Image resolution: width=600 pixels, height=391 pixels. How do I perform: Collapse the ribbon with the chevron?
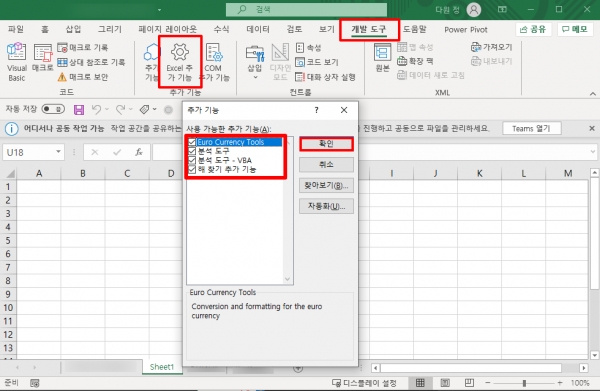coord(593,94)
